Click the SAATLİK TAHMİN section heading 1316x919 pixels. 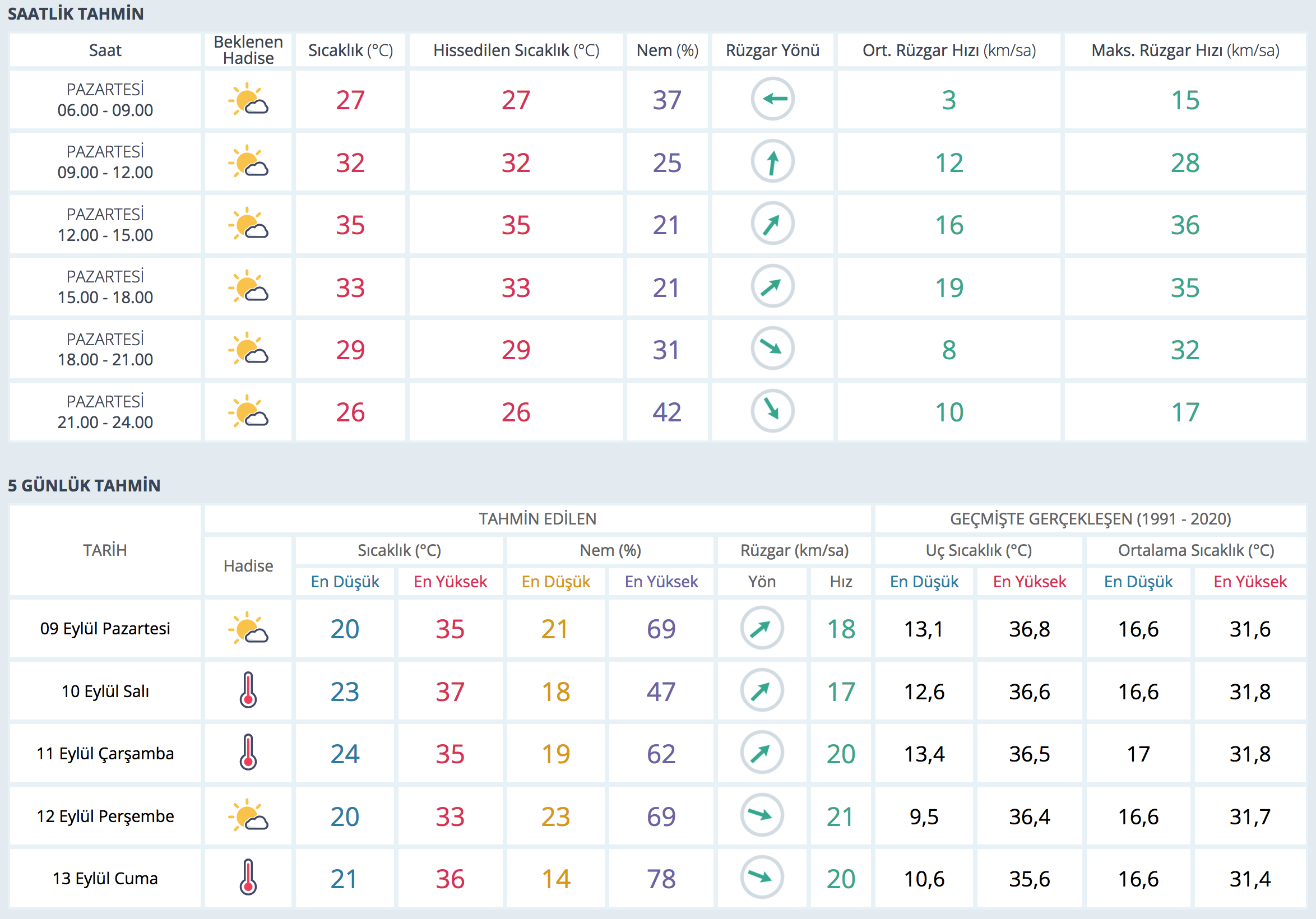76,14
